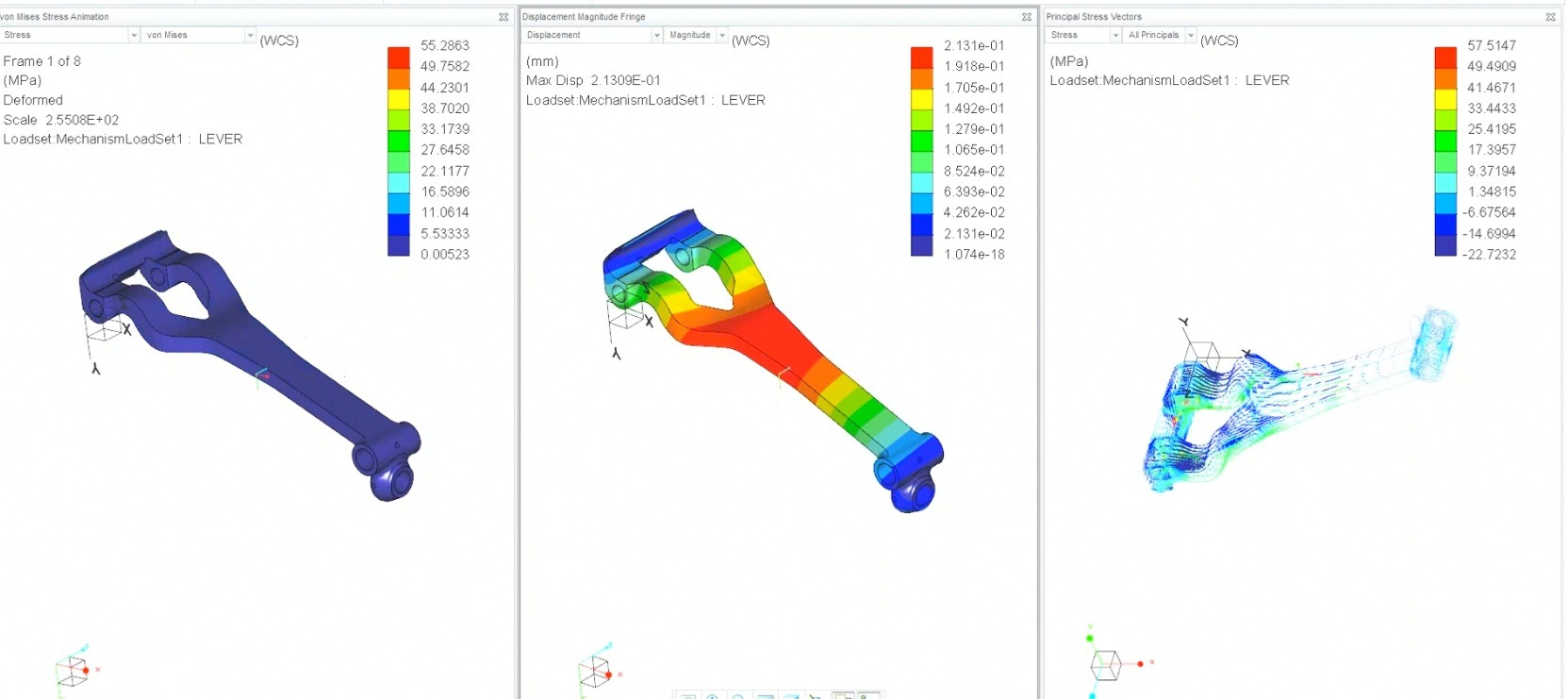Image resolution: width=1568 pixels, height=699 pixels.
Task: Close the von Mises Stress Animation window
Action: click(x=503, y=17)
